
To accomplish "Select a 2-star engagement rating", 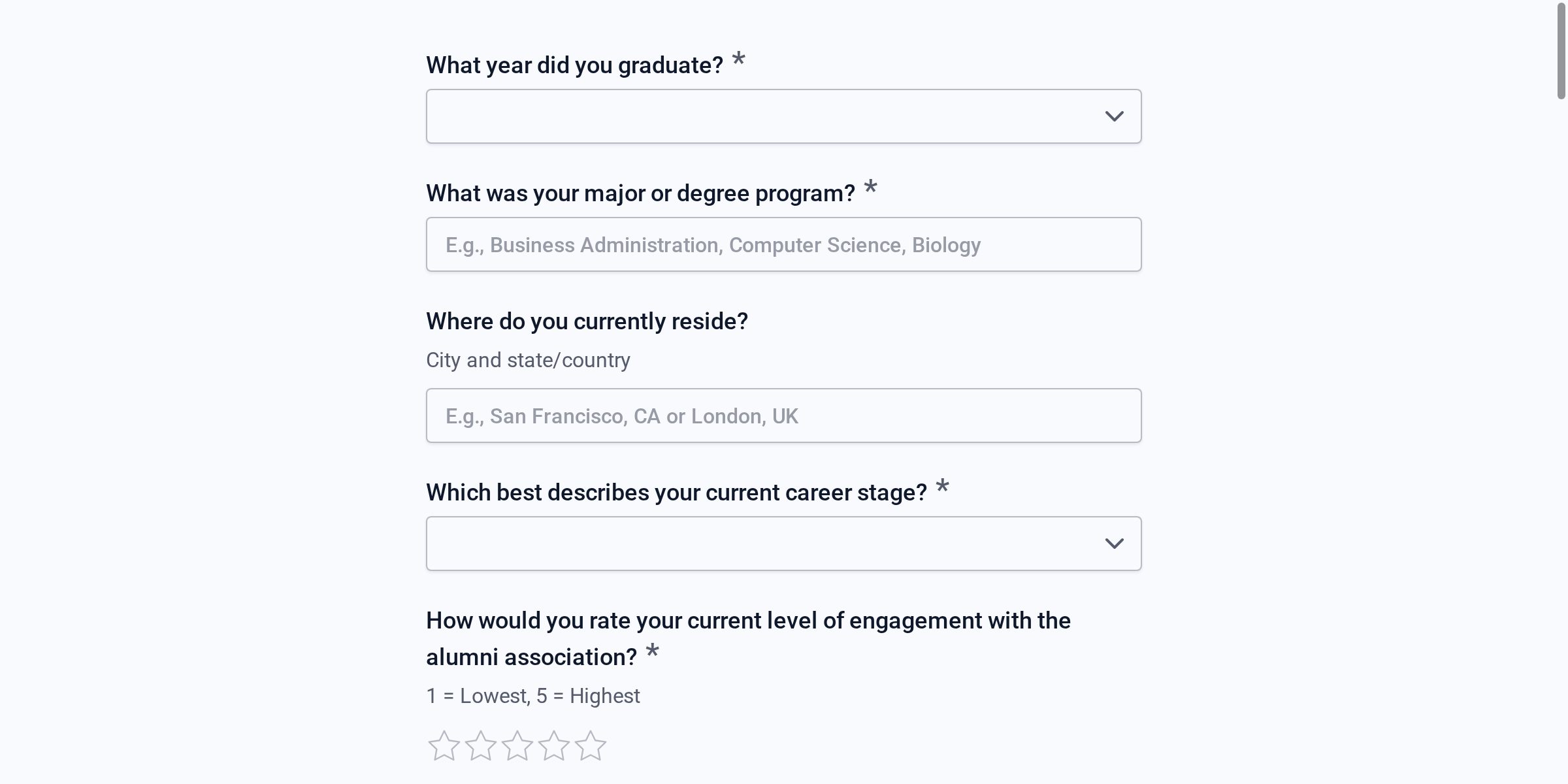I will [x=482, y=745].
